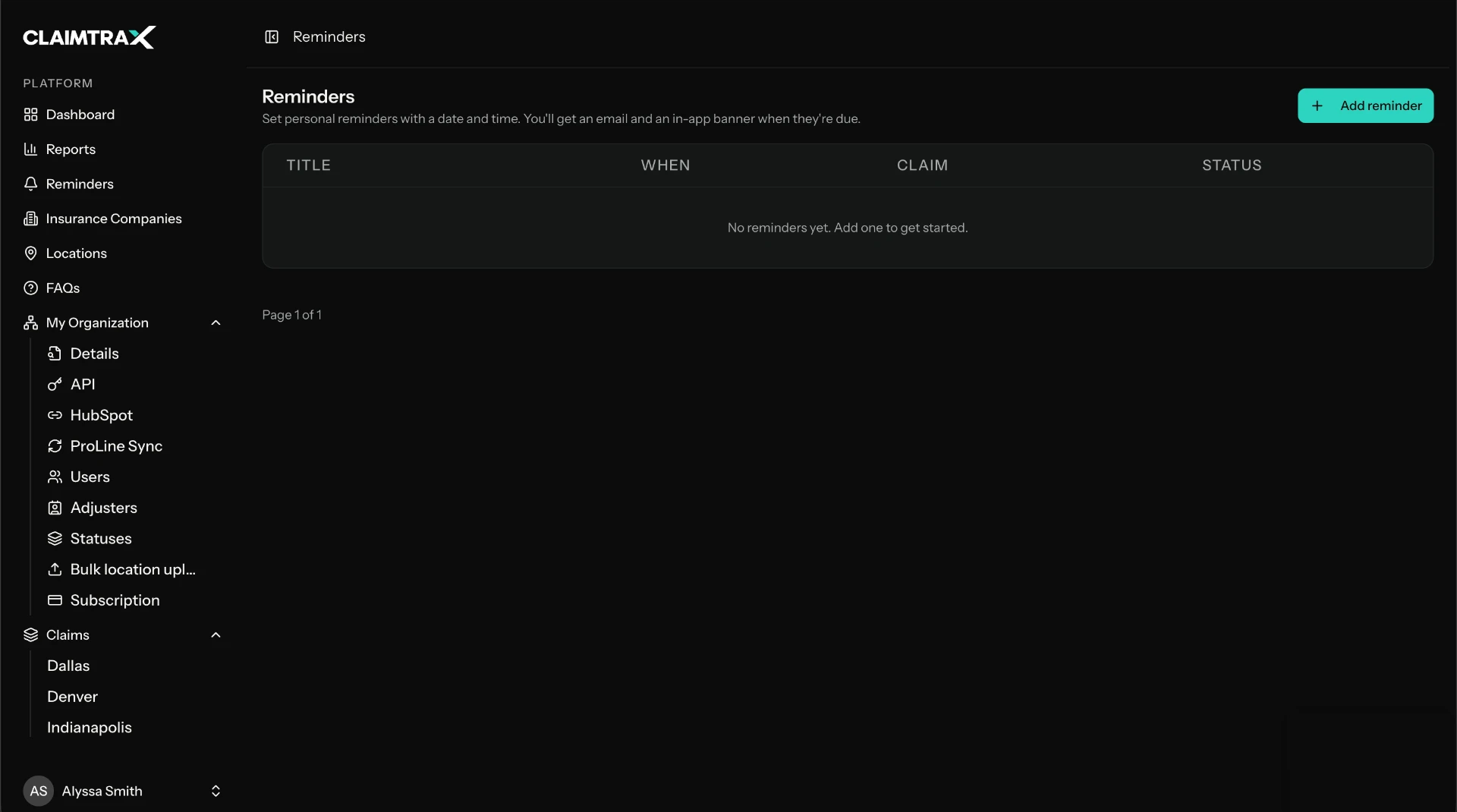
Task: Open the Adjusters page
Action: (x=104, y=508)
